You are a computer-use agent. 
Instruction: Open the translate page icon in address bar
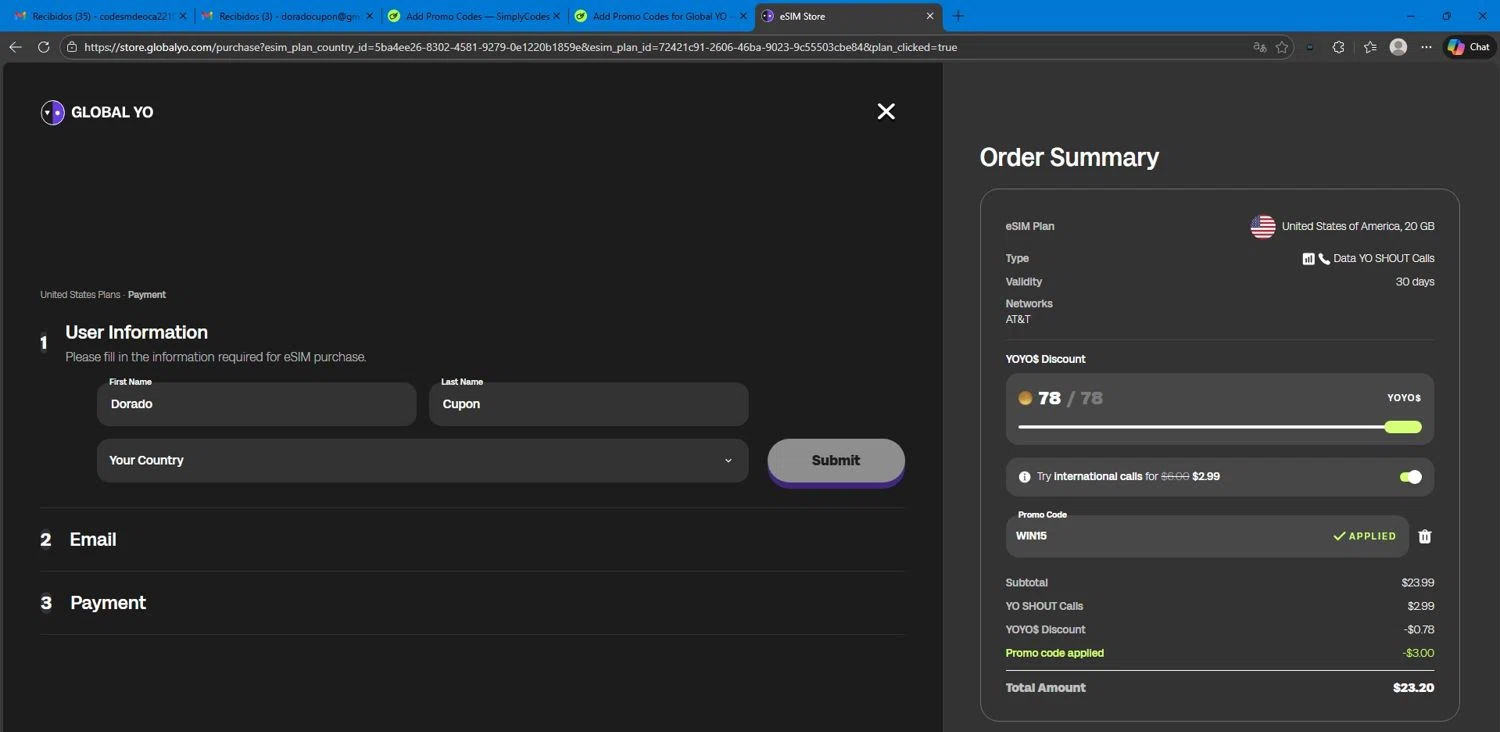(x=1260, y=47)
